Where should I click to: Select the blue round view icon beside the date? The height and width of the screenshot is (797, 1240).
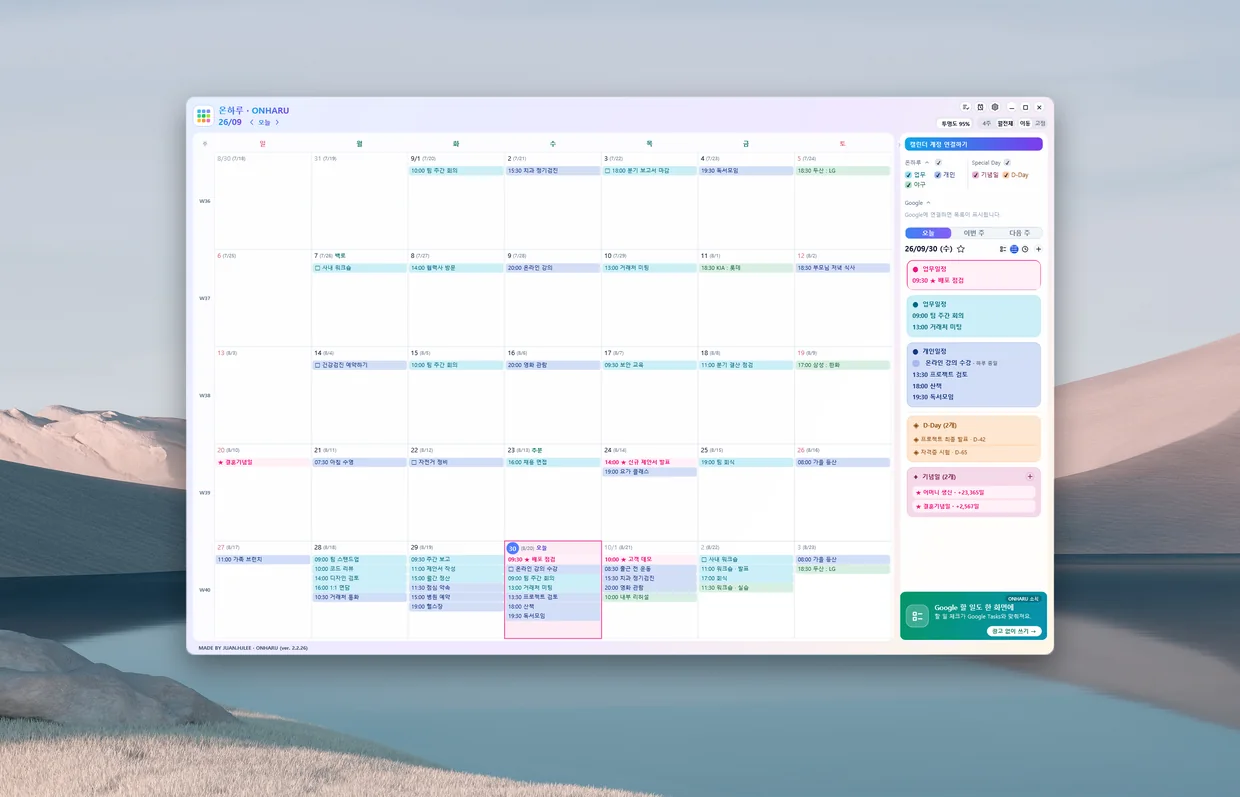(x=1014, y=249)
